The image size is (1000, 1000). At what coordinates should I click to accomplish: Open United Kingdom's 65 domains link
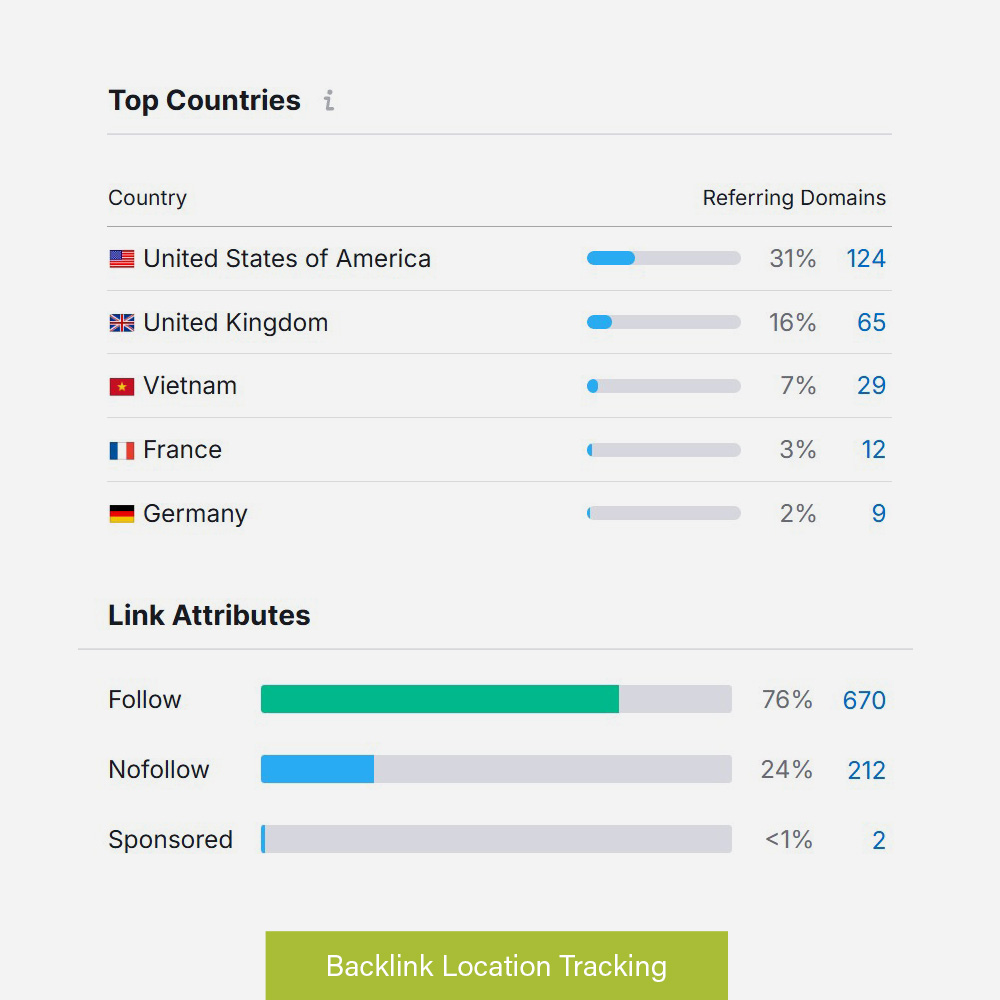pos(871,323)
